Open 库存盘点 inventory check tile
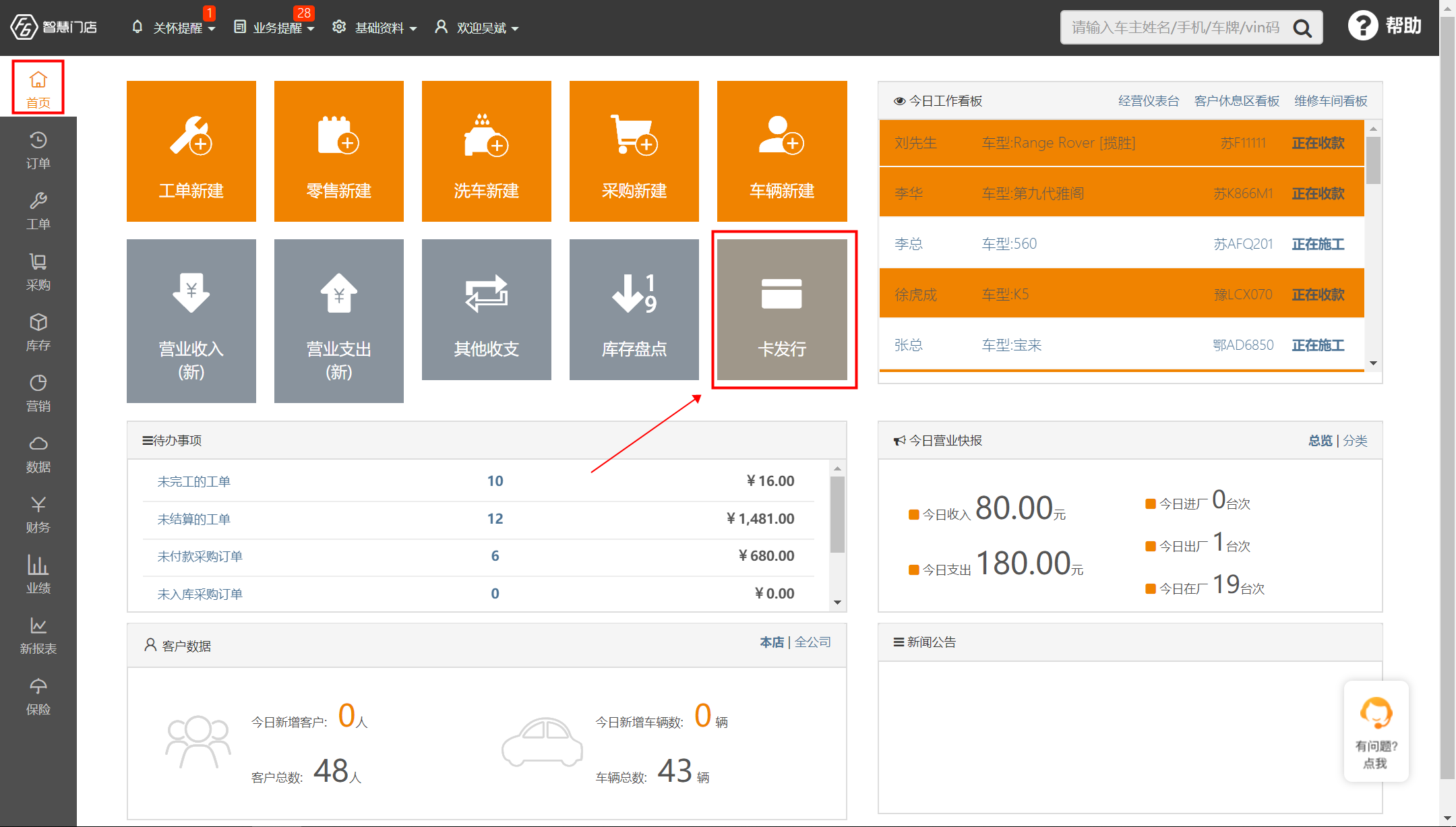This screenshot has height=827, width=1456. 634,309
